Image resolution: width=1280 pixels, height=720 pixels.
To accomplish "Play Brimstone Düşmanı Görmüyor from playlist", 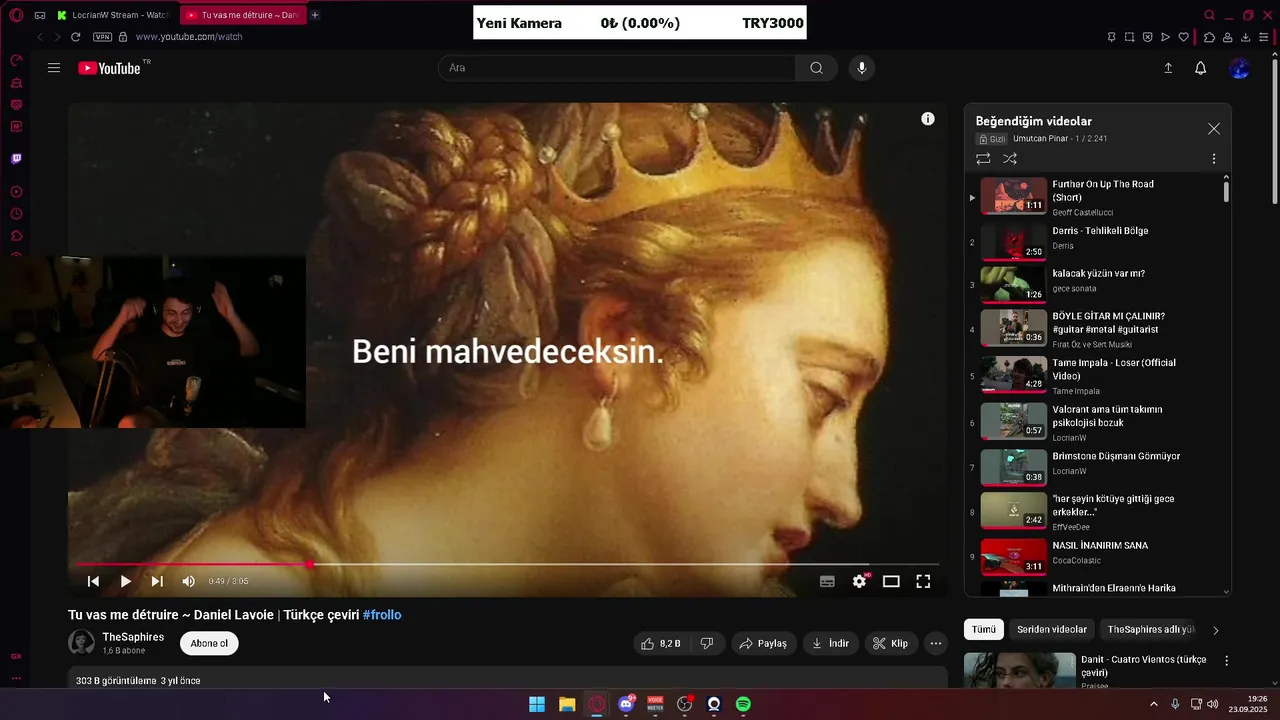I will click(1097, 467).
